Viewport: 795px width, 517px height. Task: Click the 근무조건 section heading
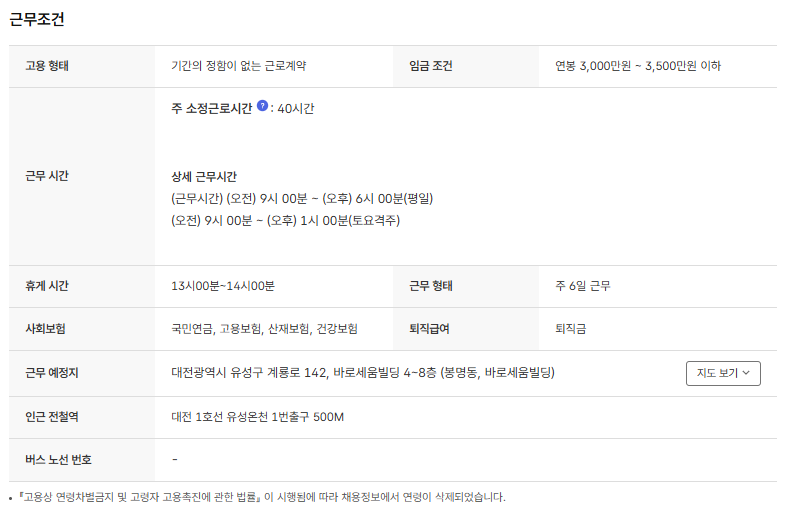coord(38,18)
